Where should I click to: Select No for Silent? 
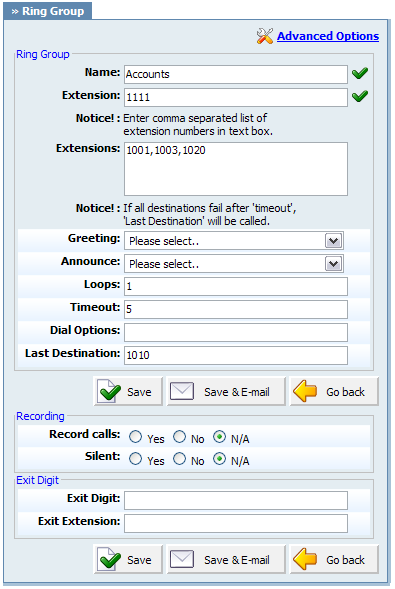[x=179, y=459]
